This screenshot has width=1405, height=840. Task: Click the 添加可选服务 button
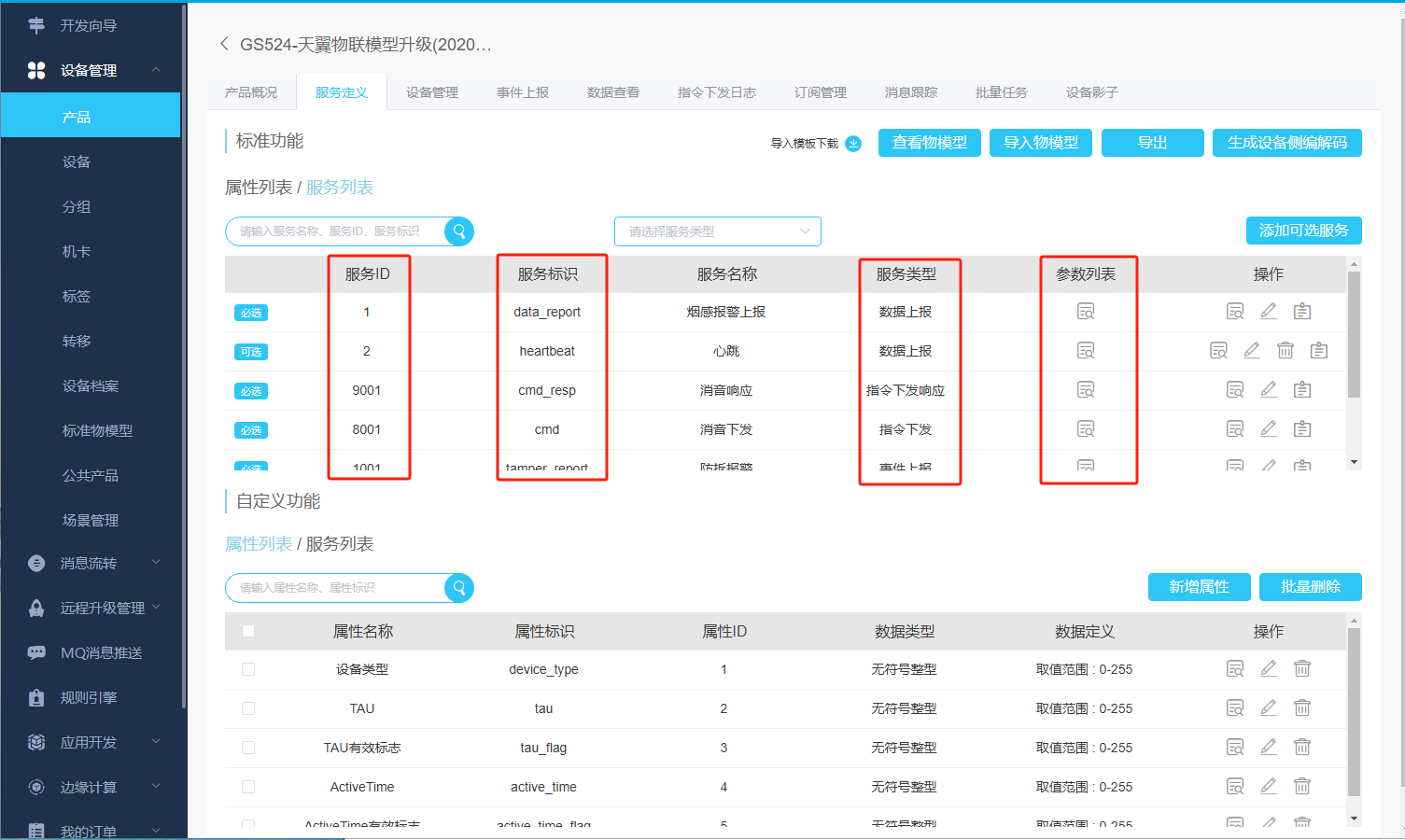(1303, 231)
